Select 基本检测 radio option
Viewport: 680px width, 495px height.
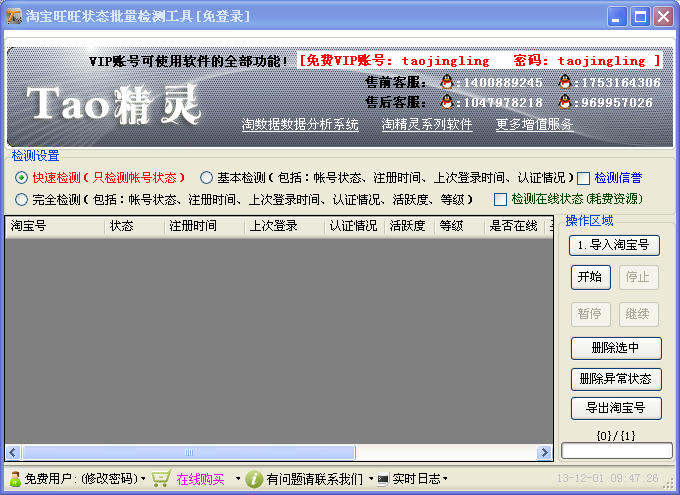tap(206, 177)
